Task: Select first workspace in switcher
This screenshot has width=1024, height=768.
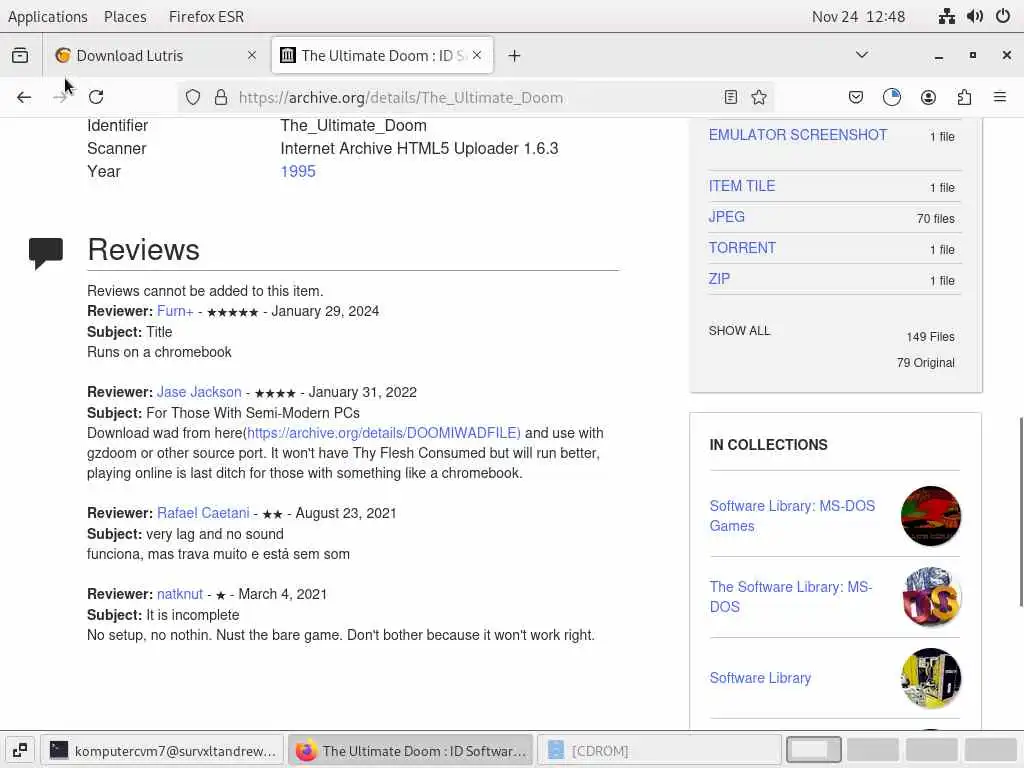Action: (x=814, y=750)
